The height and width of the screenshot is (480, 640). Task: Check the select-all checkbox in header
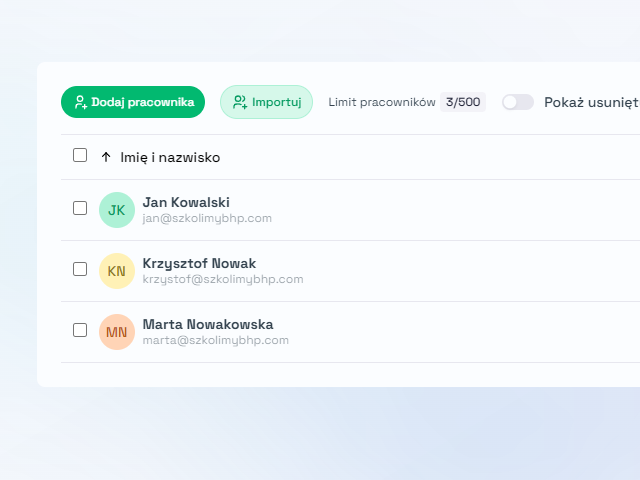[80, 155]
